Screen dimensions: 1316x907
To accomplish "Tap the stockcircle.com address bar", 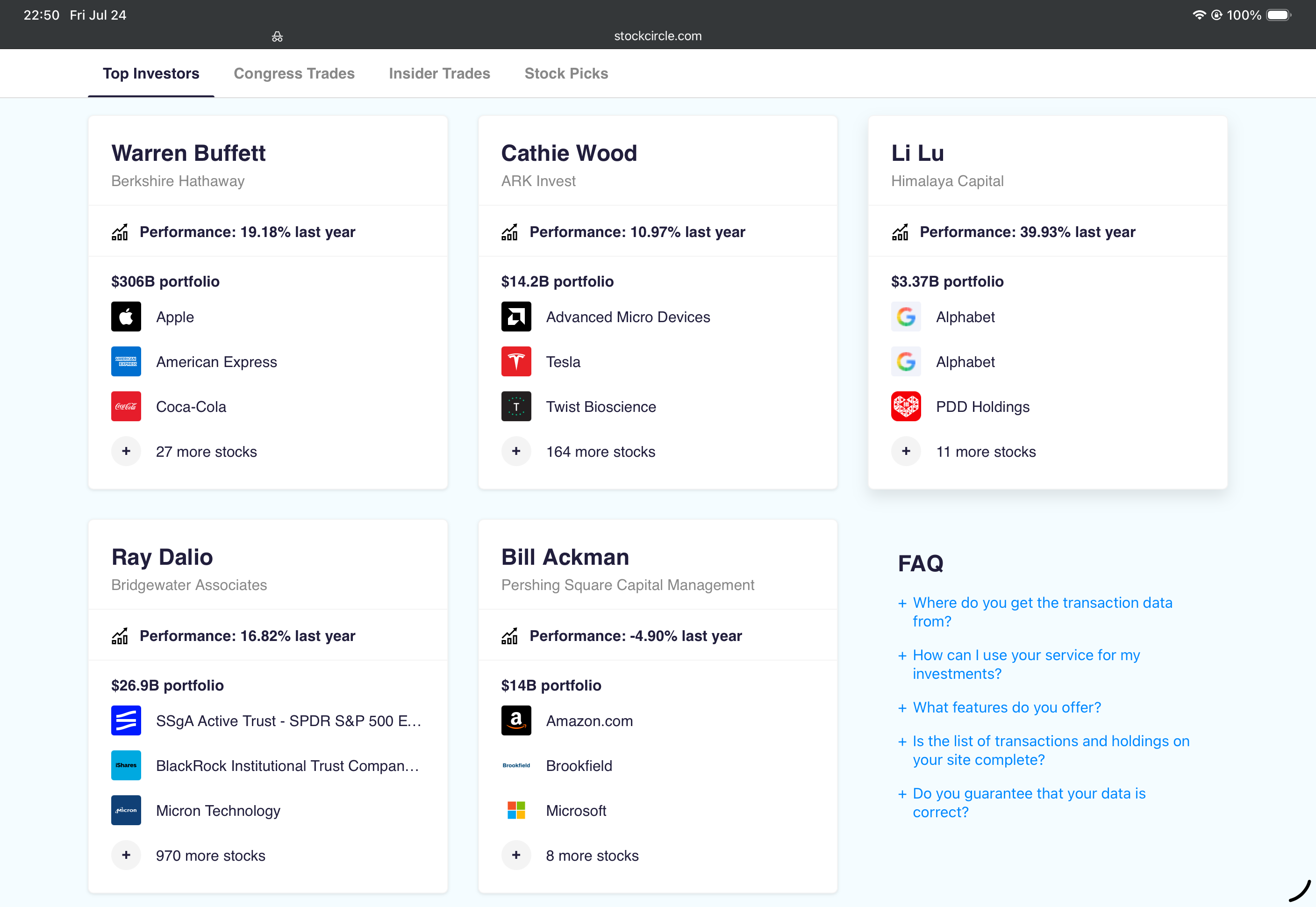I will [657, 36].
